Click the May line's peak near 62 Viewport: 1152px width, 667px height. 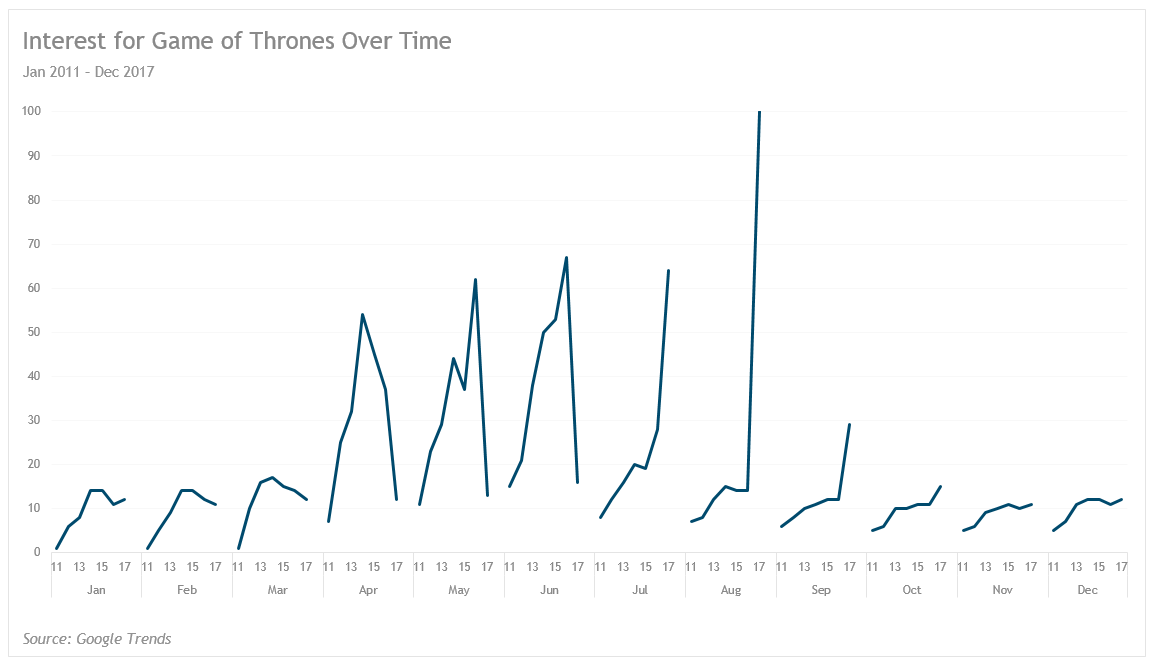[x=475, y=280]
